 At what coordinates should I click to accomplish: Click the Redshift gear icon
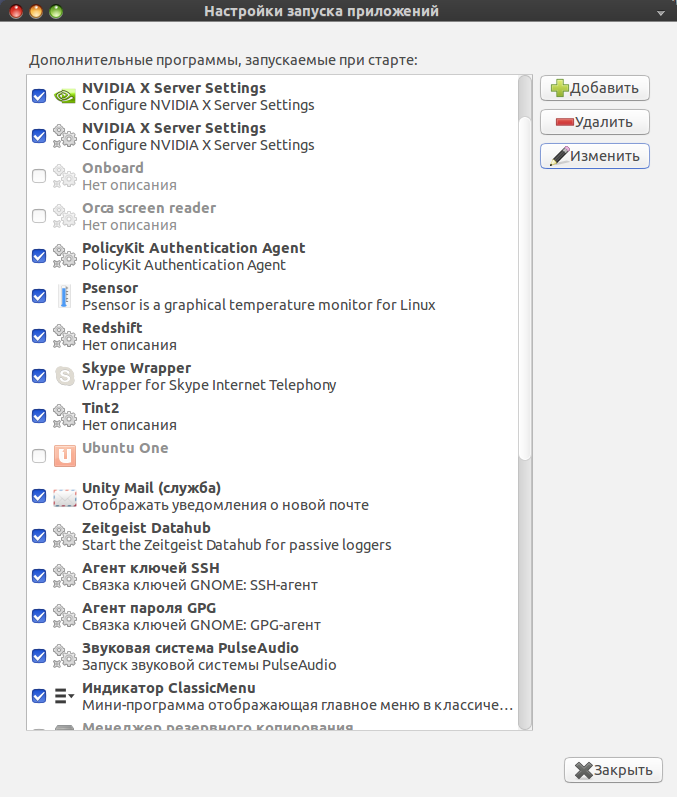coord(65,336)
